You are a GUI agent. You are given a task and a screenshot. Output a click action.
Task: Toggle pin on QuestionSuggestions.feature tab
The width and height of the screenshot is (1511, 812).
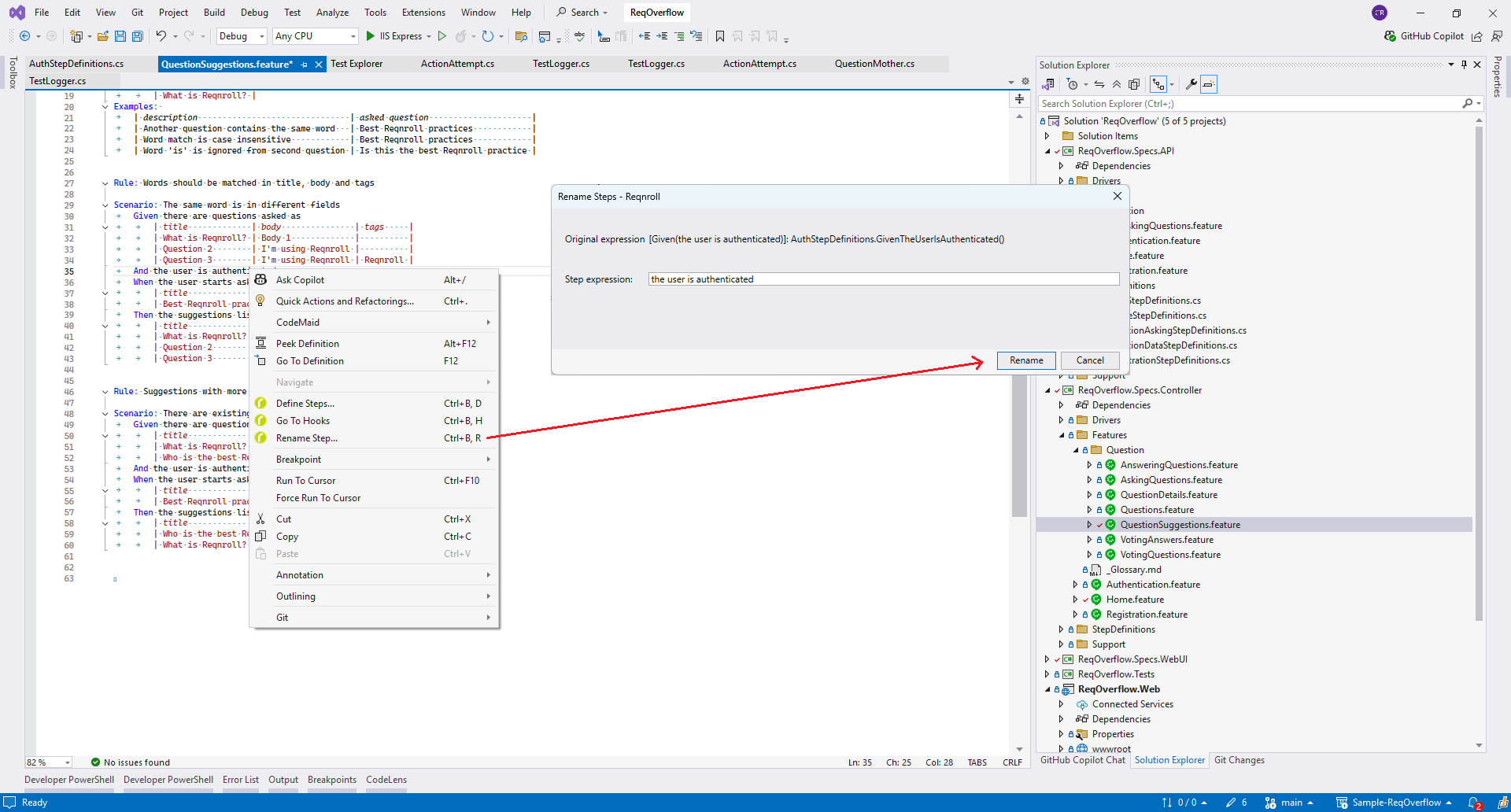[305, 65]
